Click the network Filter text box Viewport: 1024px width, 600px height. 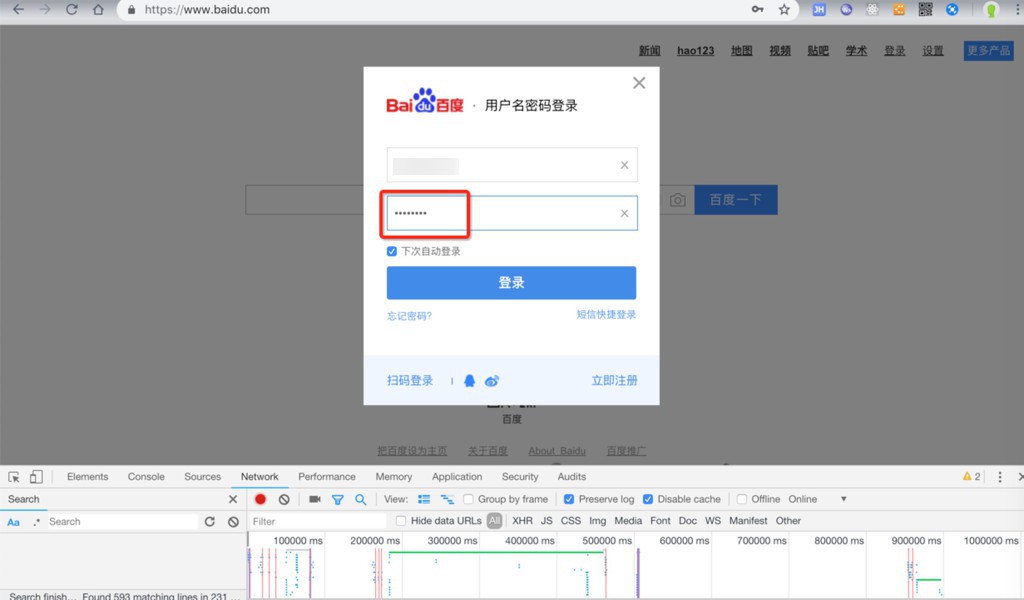click(x=318, y=521)
